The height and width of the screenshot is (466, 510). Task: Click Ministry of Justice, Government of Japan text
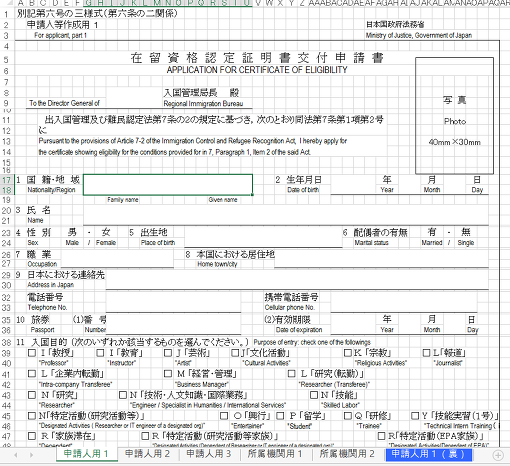point(419,35)
